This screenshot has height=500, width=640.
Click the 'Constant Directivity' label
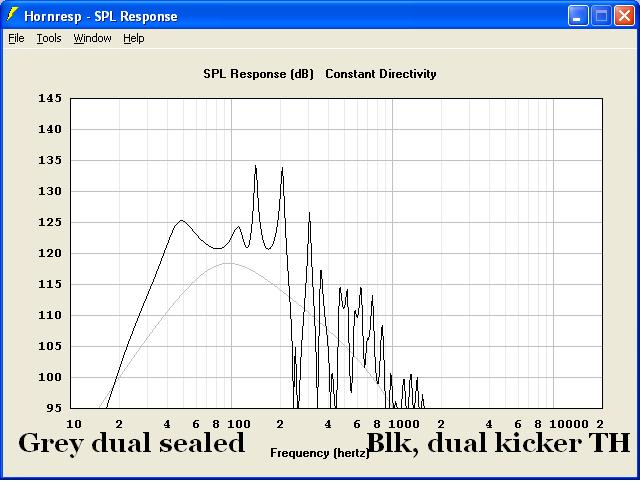click(x=381, y=74)
